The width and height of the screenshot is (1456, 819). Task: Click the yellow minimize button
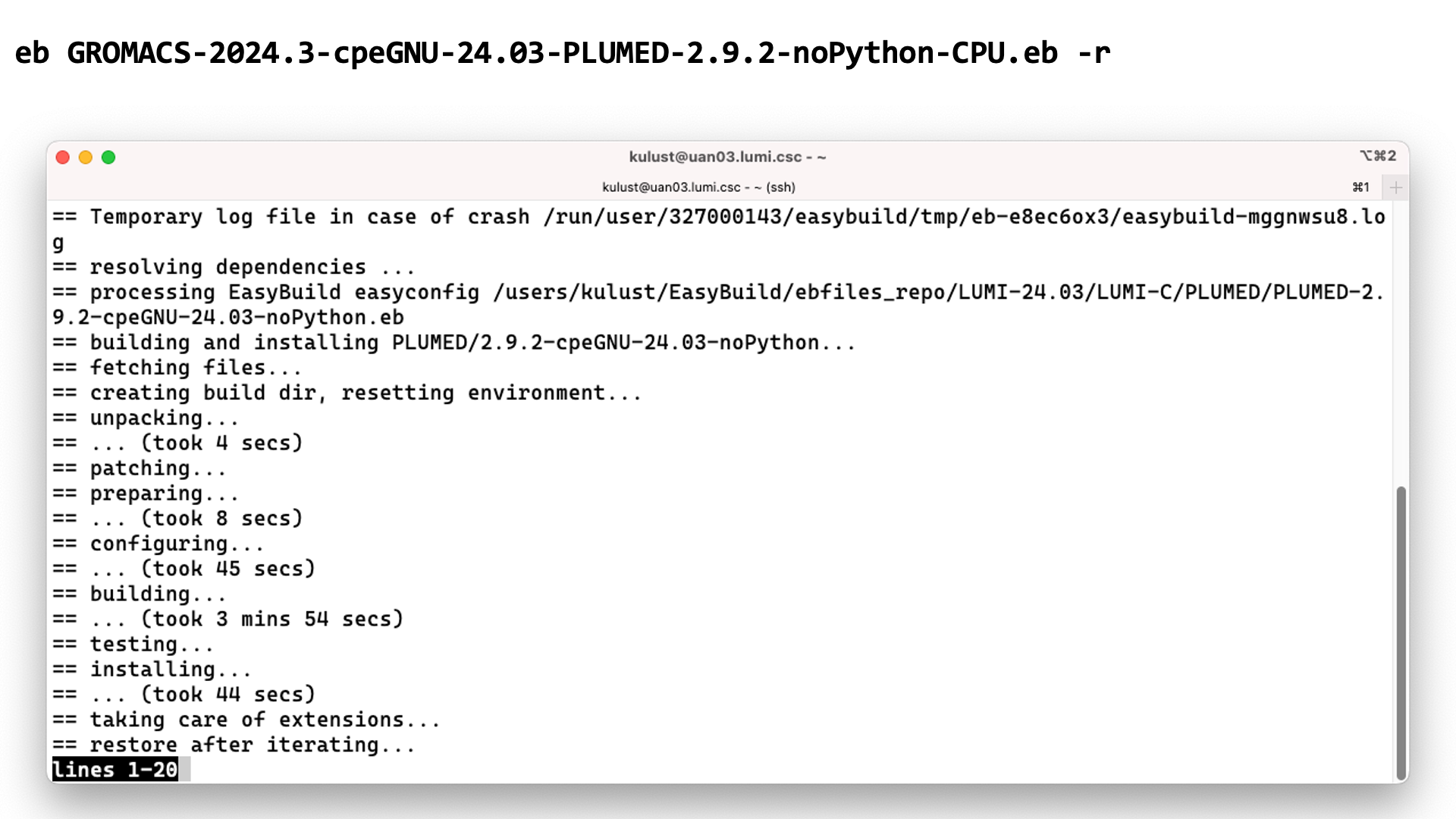coord(85,157)
